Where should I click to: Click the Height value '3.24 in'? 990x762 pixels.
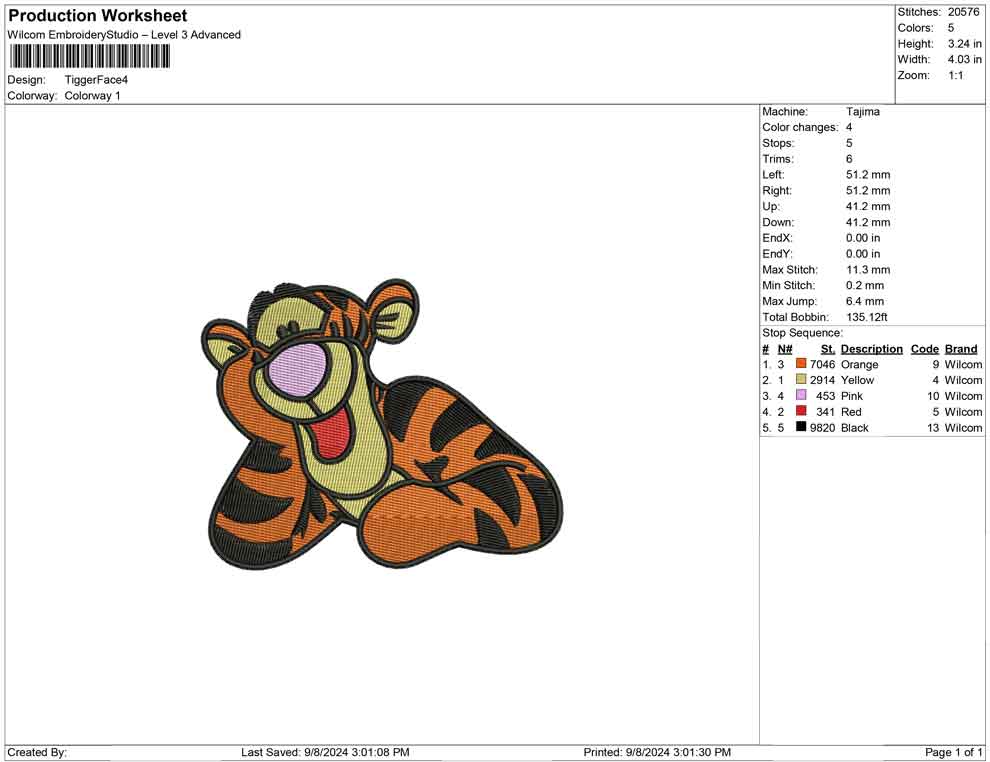tap(965, 44)
